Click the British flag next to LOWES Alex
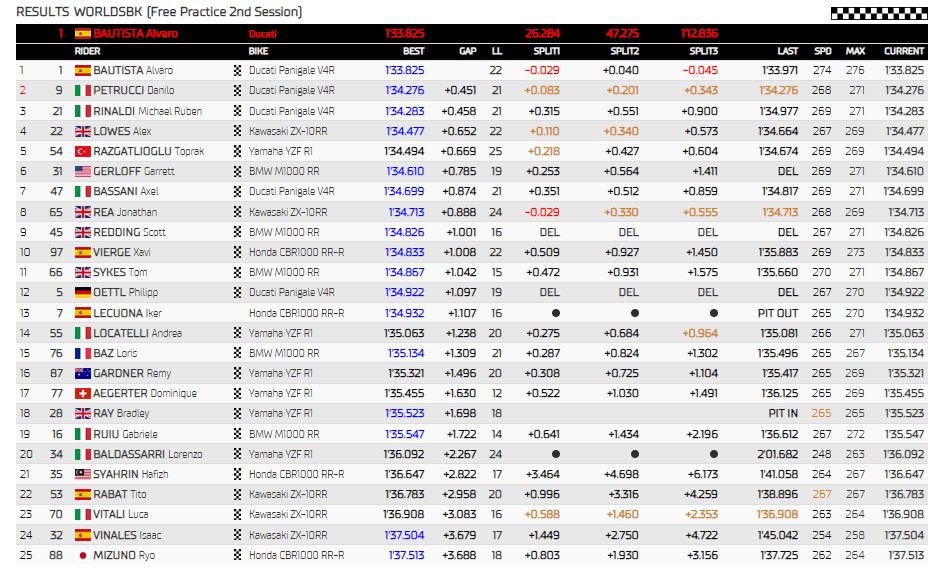Image resolution: width=945 pixels, height=569 pixels. pyautogui.click(x=83, y=131)
